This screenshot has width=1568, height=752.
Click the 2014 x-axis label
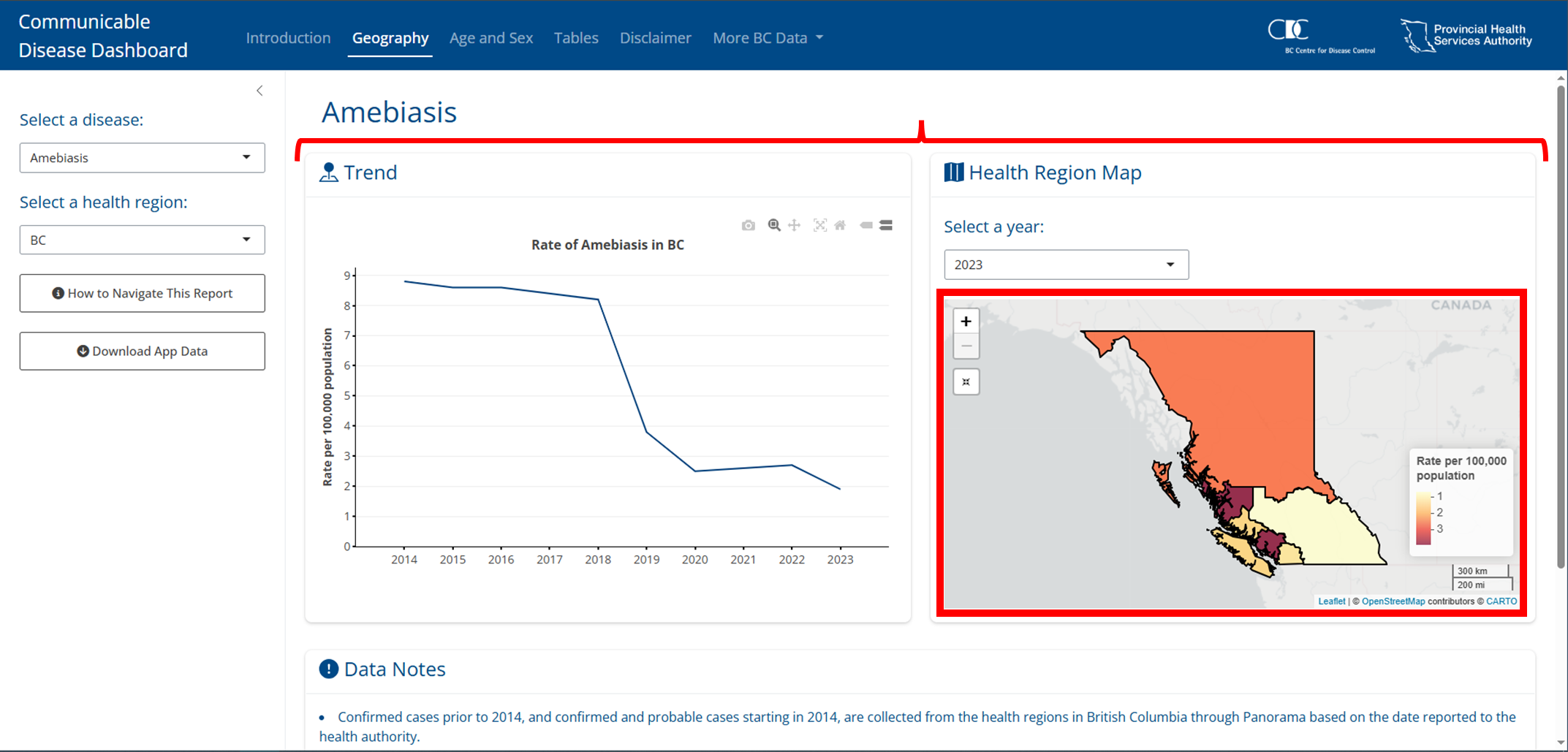(404, 560)
